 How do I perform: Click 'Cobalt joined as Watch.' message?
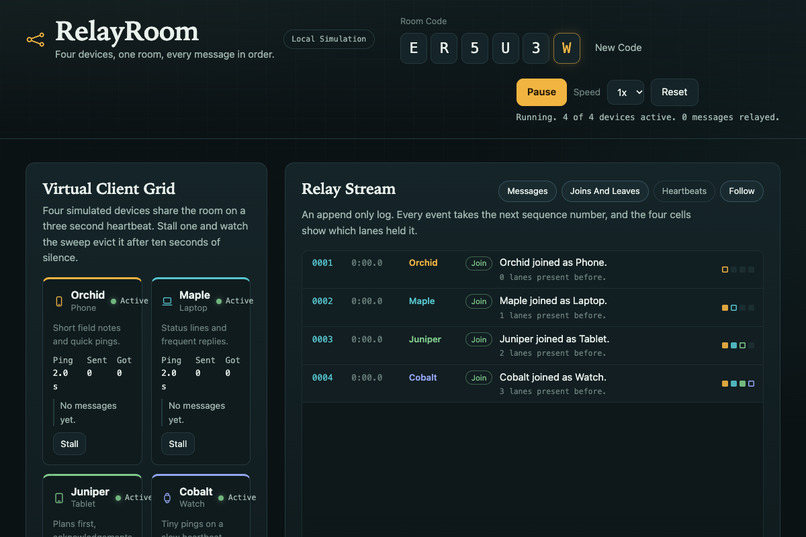[x=553, y=377]
